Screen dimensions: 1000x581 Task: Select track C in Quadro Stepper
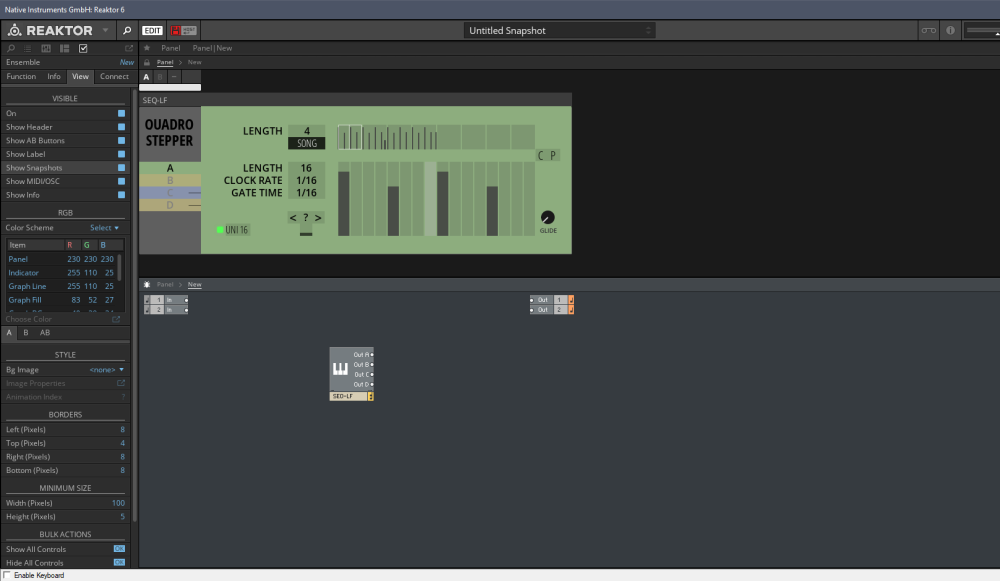tap(170, 193)
